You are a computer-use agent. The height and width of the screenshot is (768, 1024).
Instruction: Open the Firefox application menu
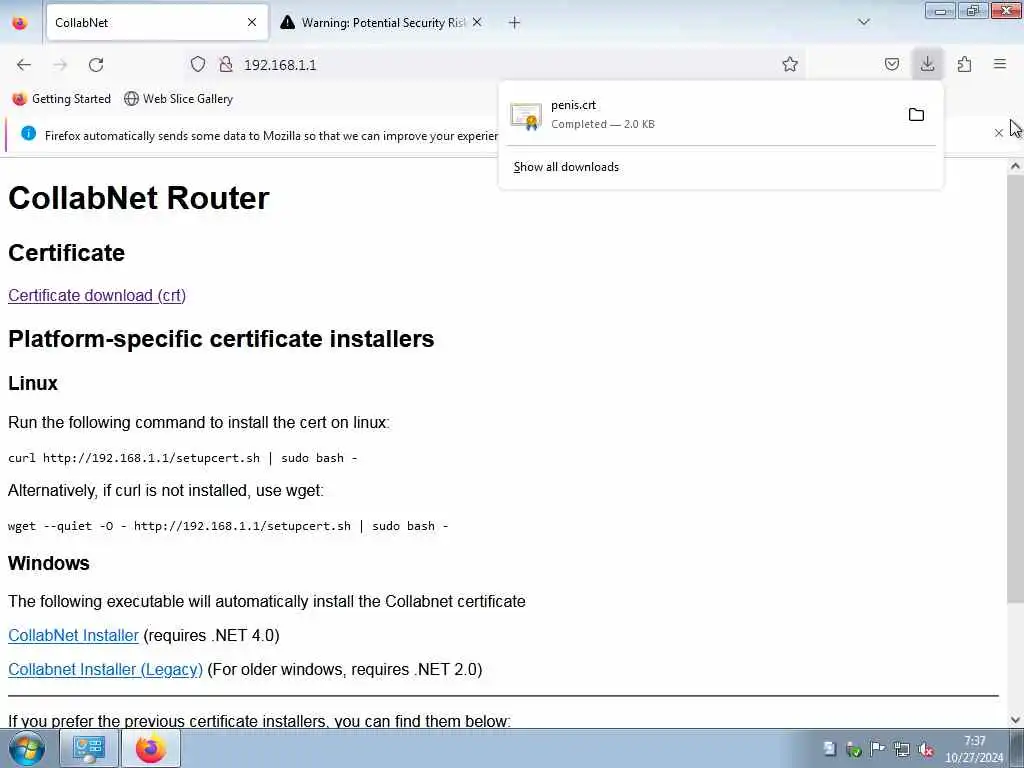[1000, 64]
